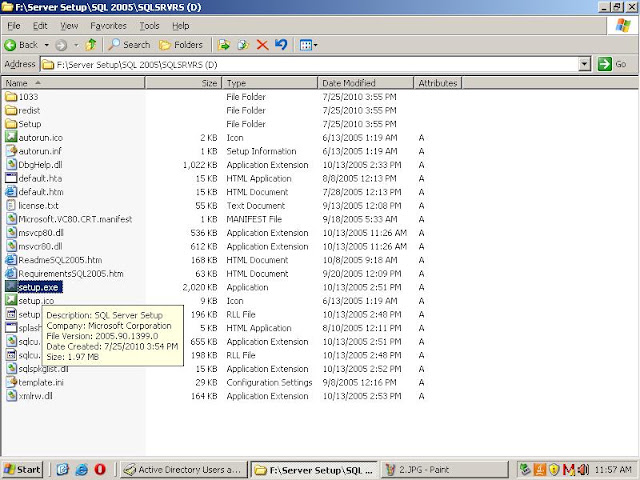Select the Setup folder icon
This screenshot has height=480, width=640.
[11, 124]
